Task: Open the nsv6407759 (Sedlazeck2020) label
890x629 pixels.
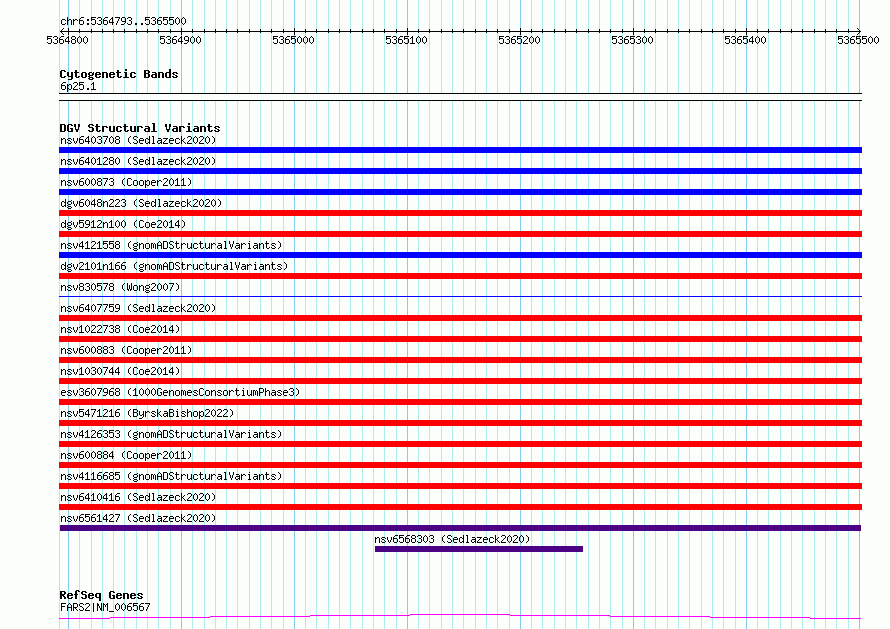Action: pos(138,308)
